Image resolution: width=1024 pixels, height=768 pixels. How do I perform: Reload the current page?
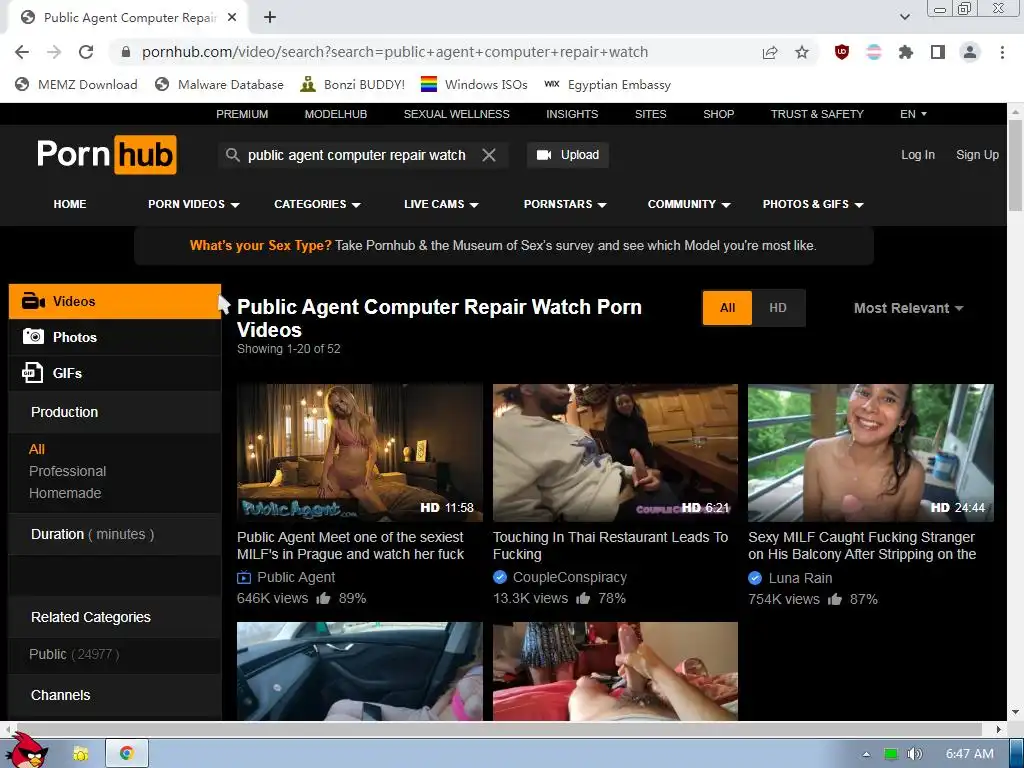click(86, 52)
